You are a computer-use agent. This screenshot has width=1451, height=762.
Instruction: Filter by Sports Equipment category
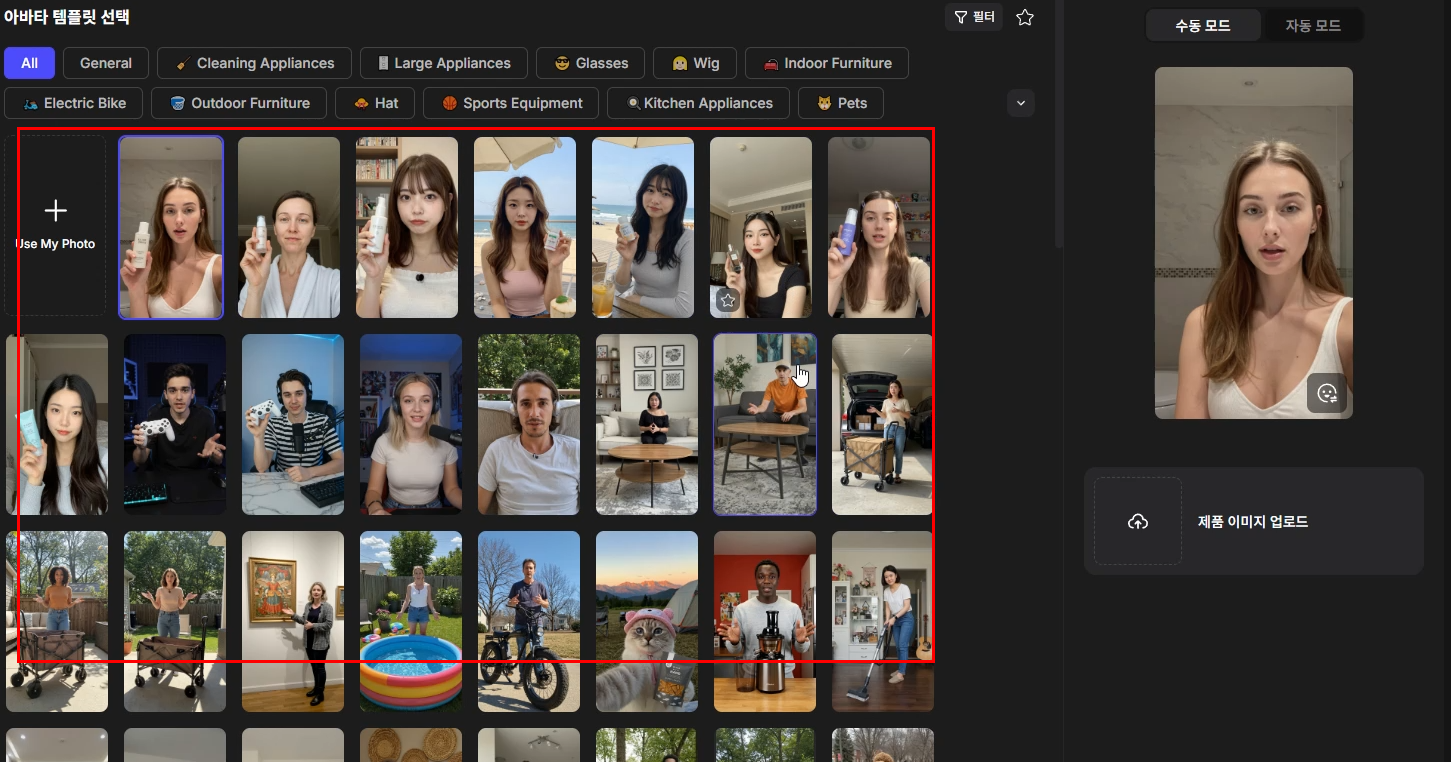pos(511,103)
